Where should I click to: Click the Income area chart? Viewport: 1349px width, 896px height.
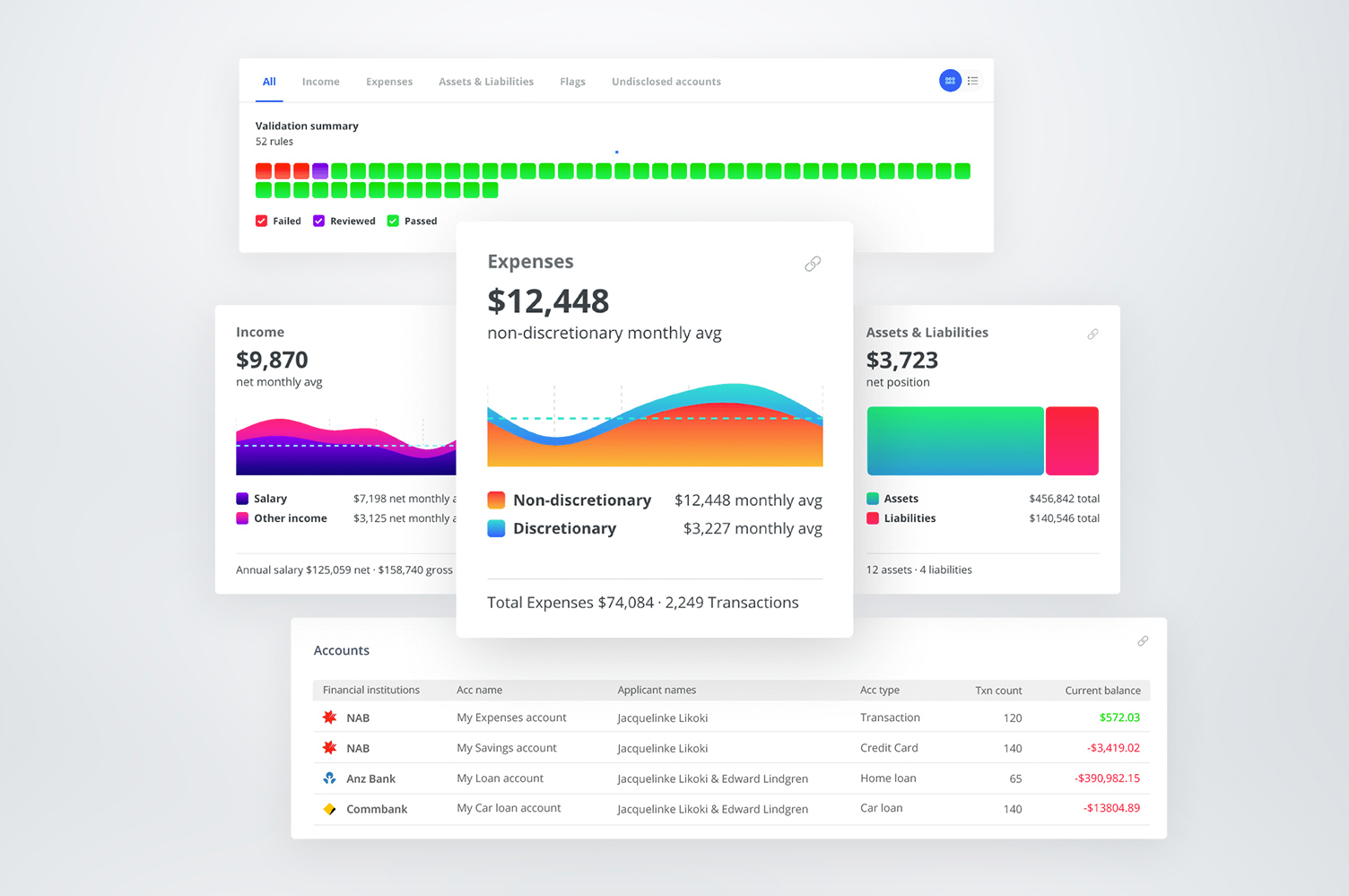pyautogui.click(x=346, y=447)
